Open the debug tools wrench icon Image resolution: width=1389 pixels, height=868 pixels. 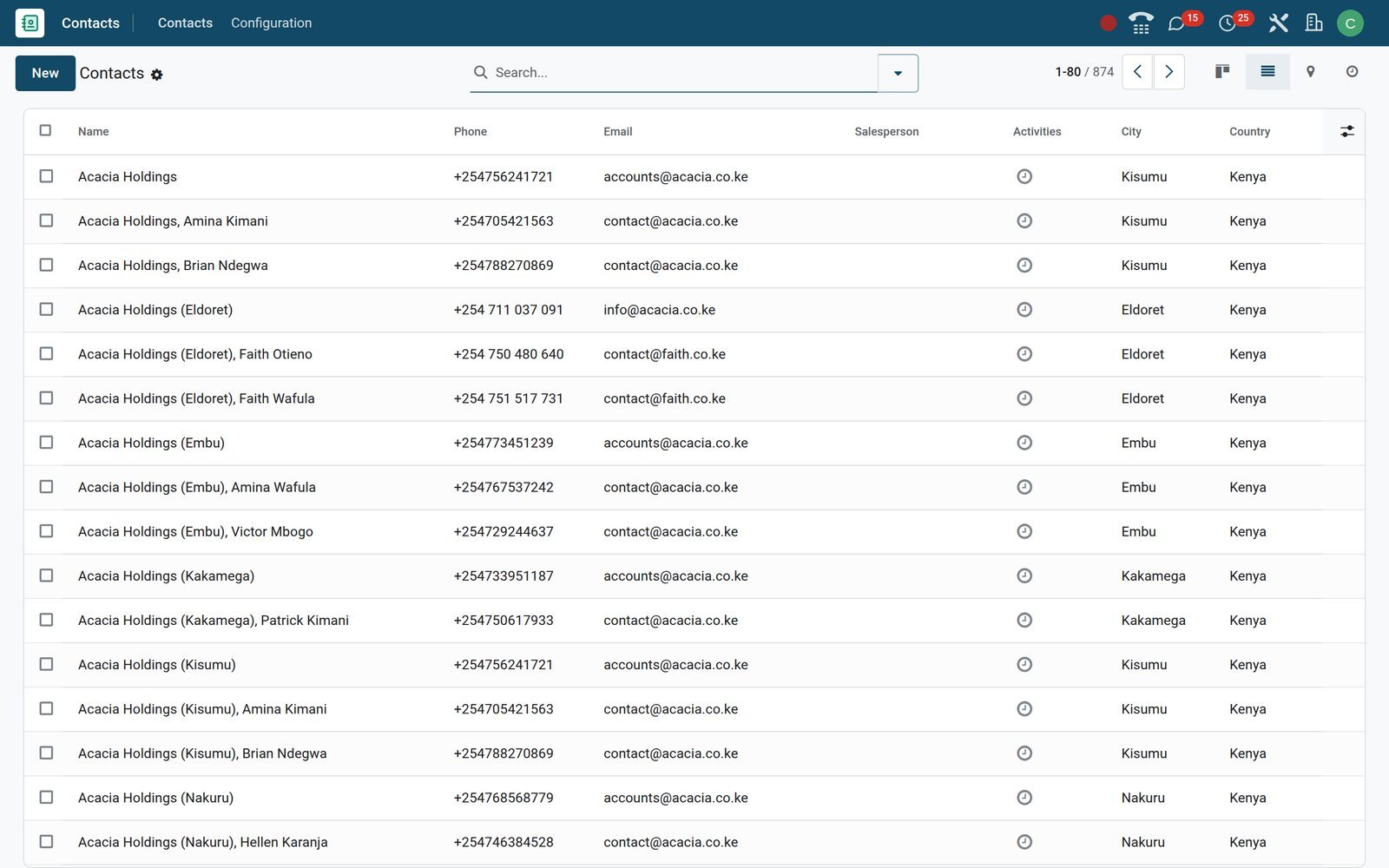(x=1278, y=23)
